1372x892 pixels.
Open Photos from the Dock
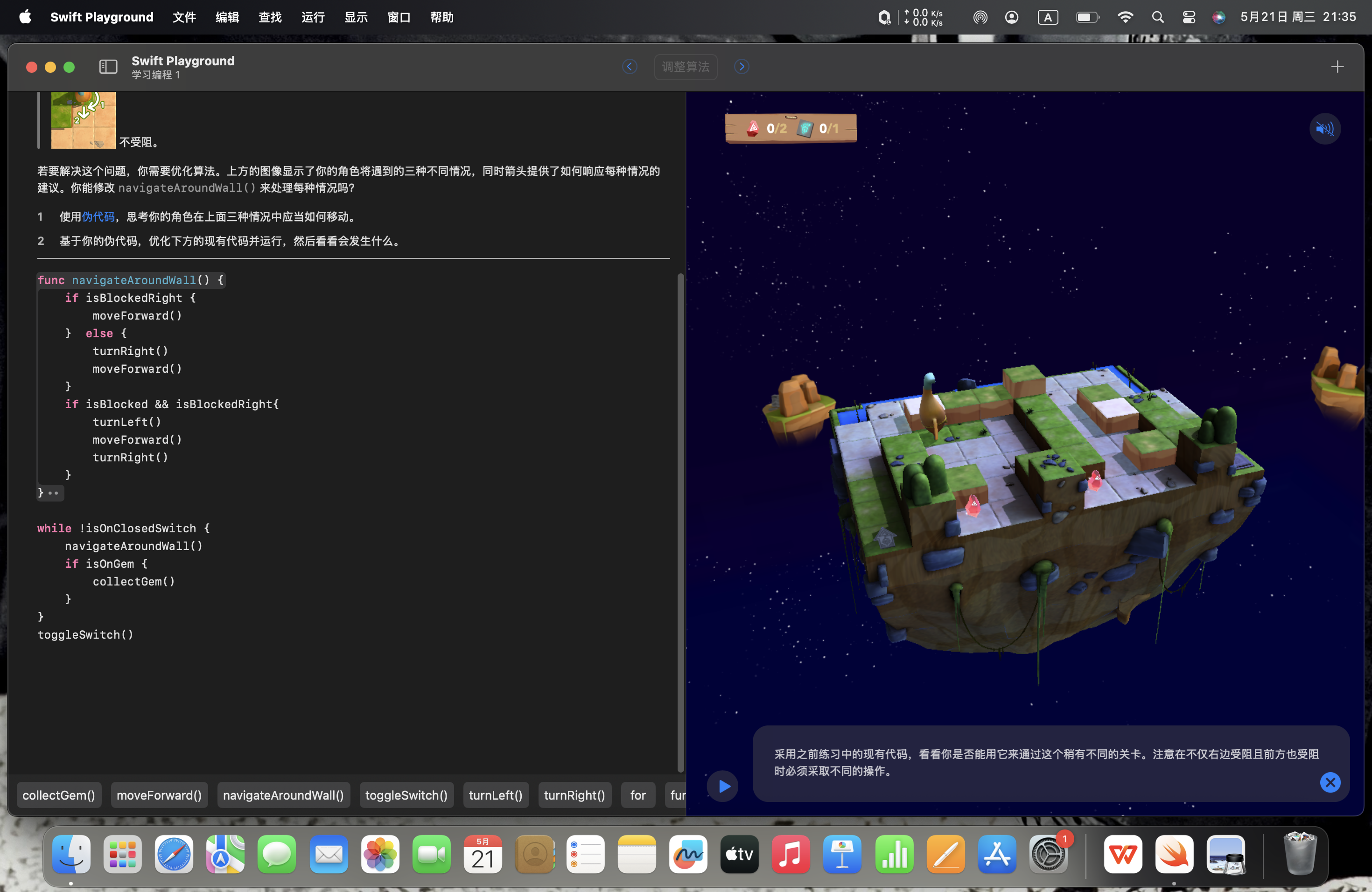coord(380,854)
